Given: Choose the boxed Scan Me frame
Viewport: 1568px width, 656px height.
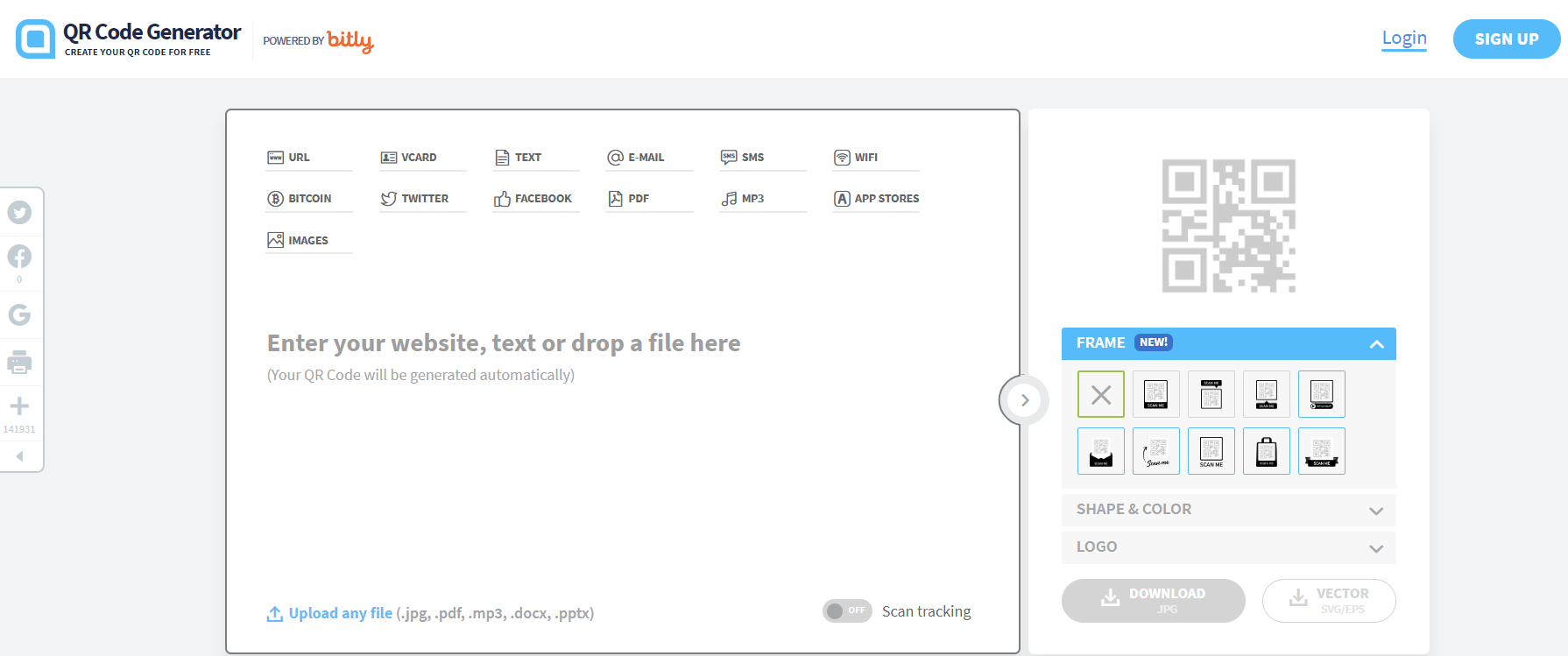Looking at the screenshot, I should [1211, 451].
